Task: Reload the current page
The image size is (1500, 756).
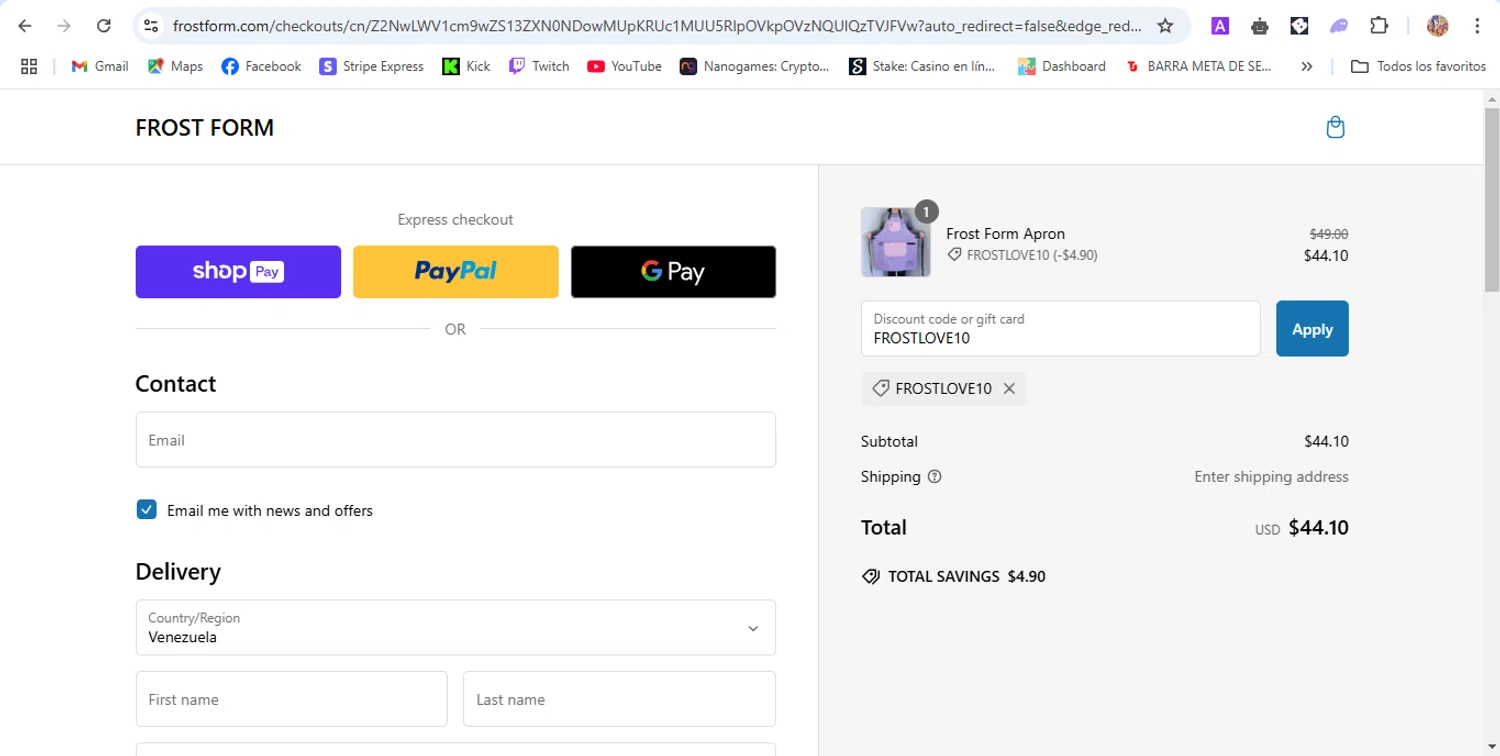Action: pyautogui.click(x=103, y=26)
